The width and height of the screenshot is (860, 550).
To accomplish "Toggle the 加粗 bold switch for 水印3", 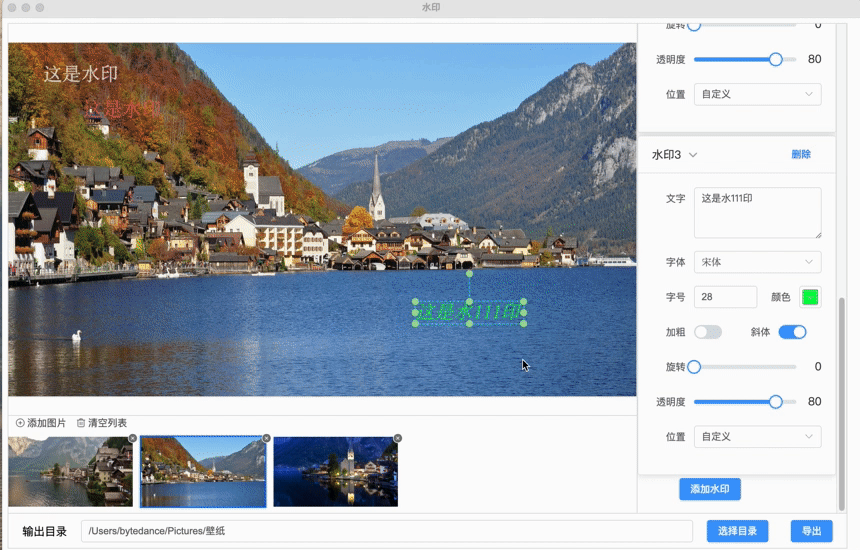I will tap(708, 332).
